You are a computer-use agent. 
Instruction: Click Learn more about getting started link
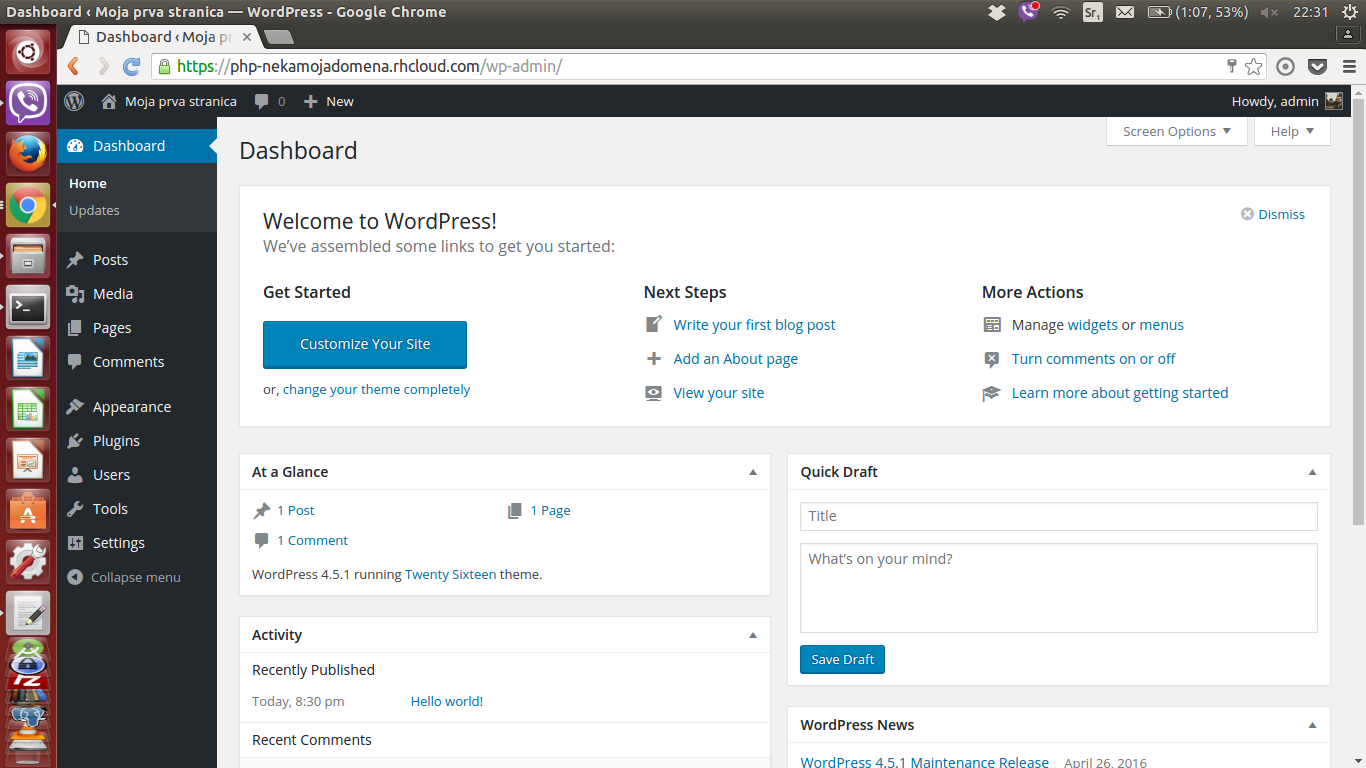pos(1120,393)
